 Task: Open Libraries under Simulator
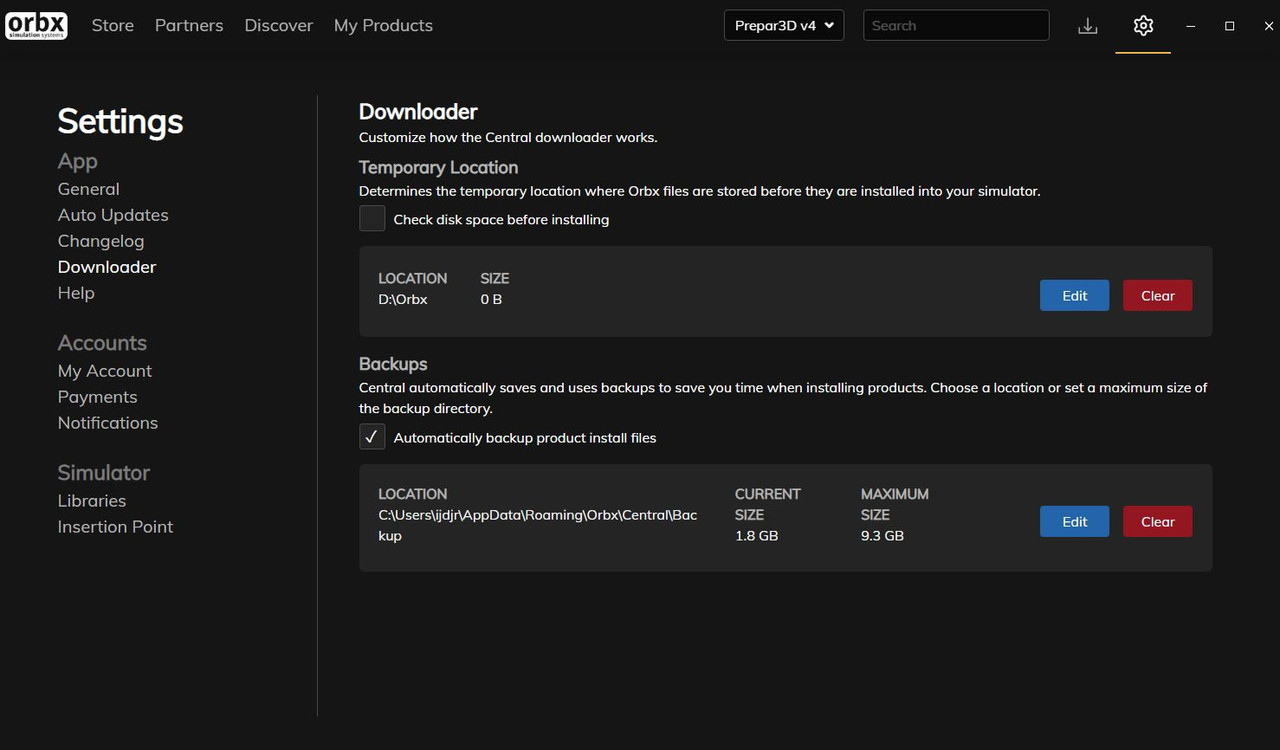pos(92,501)
